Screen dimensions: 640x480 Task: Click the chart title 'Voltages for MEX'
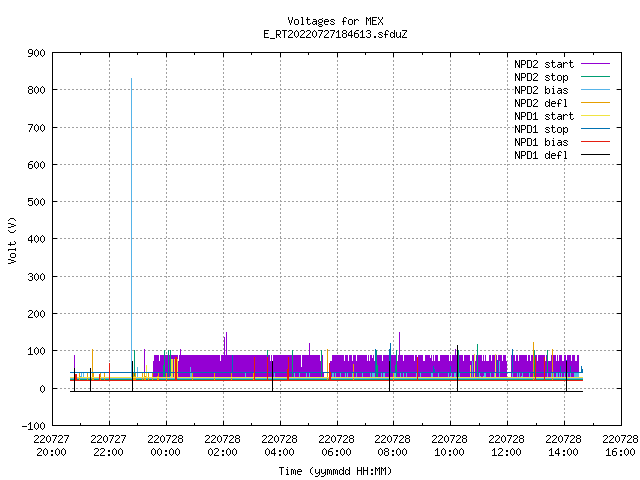coord(335,21)
